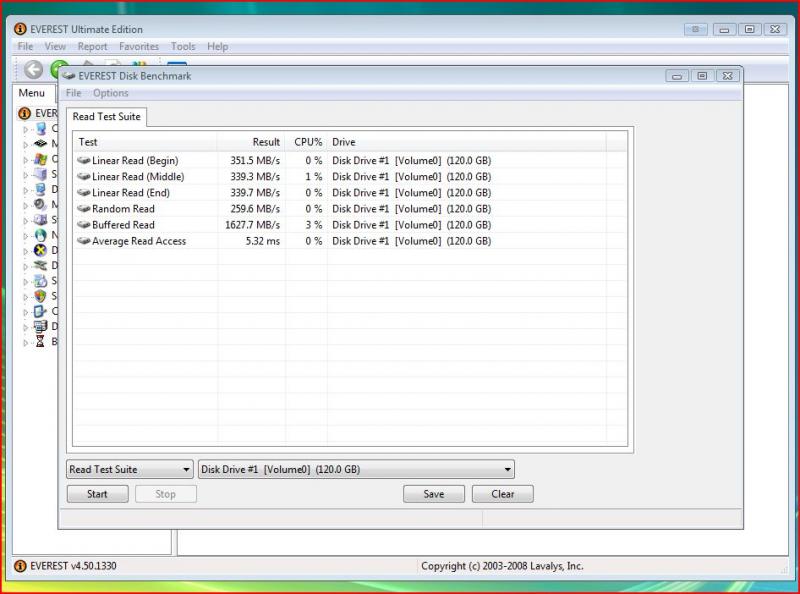Click the disk icon beside Linear Read (Begin)
Image resolution: width=800 pixels, height=594 pixels.
(84, 160)
